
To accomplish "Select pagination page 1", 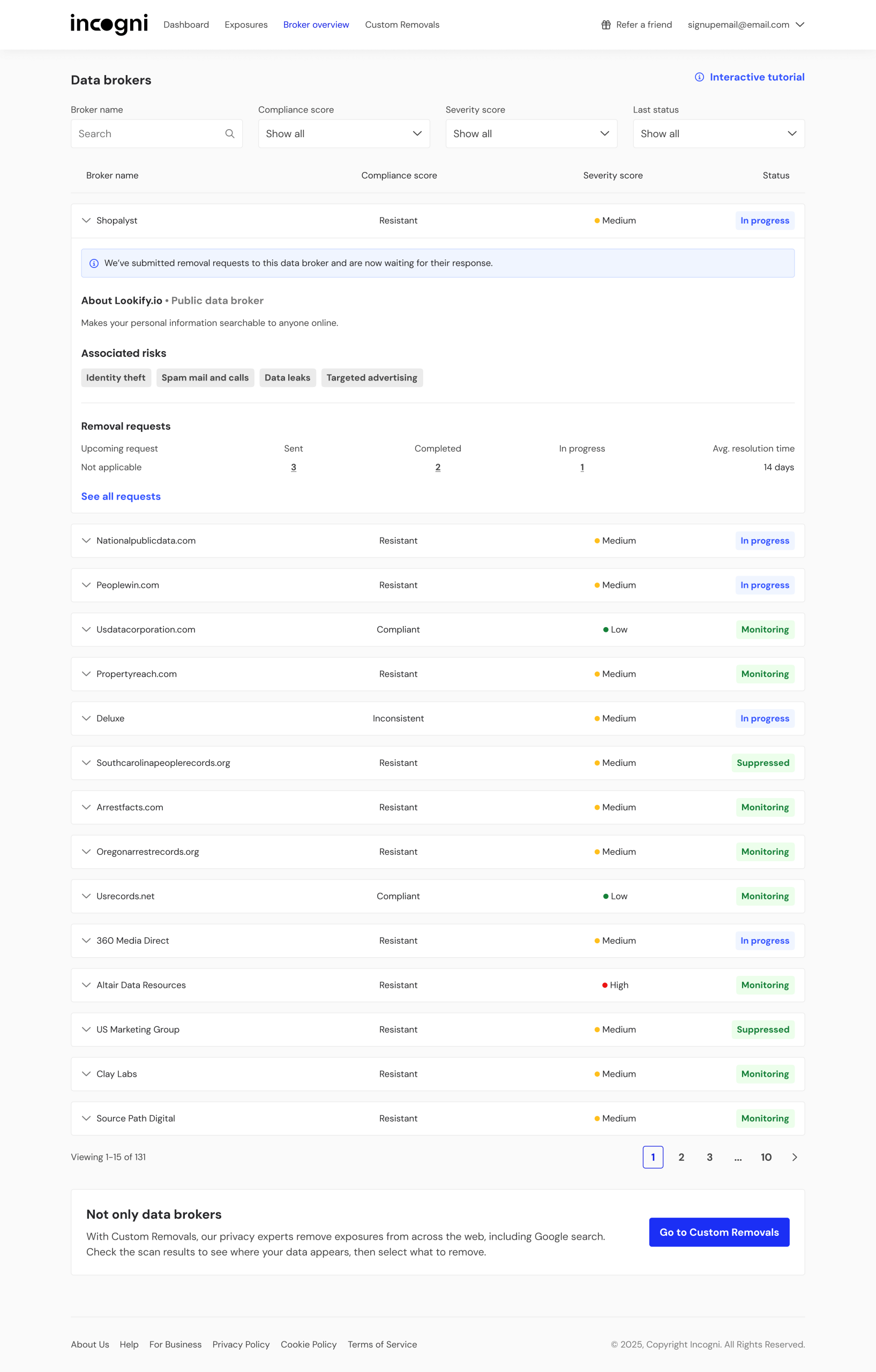I will [x=653, y=1157].
